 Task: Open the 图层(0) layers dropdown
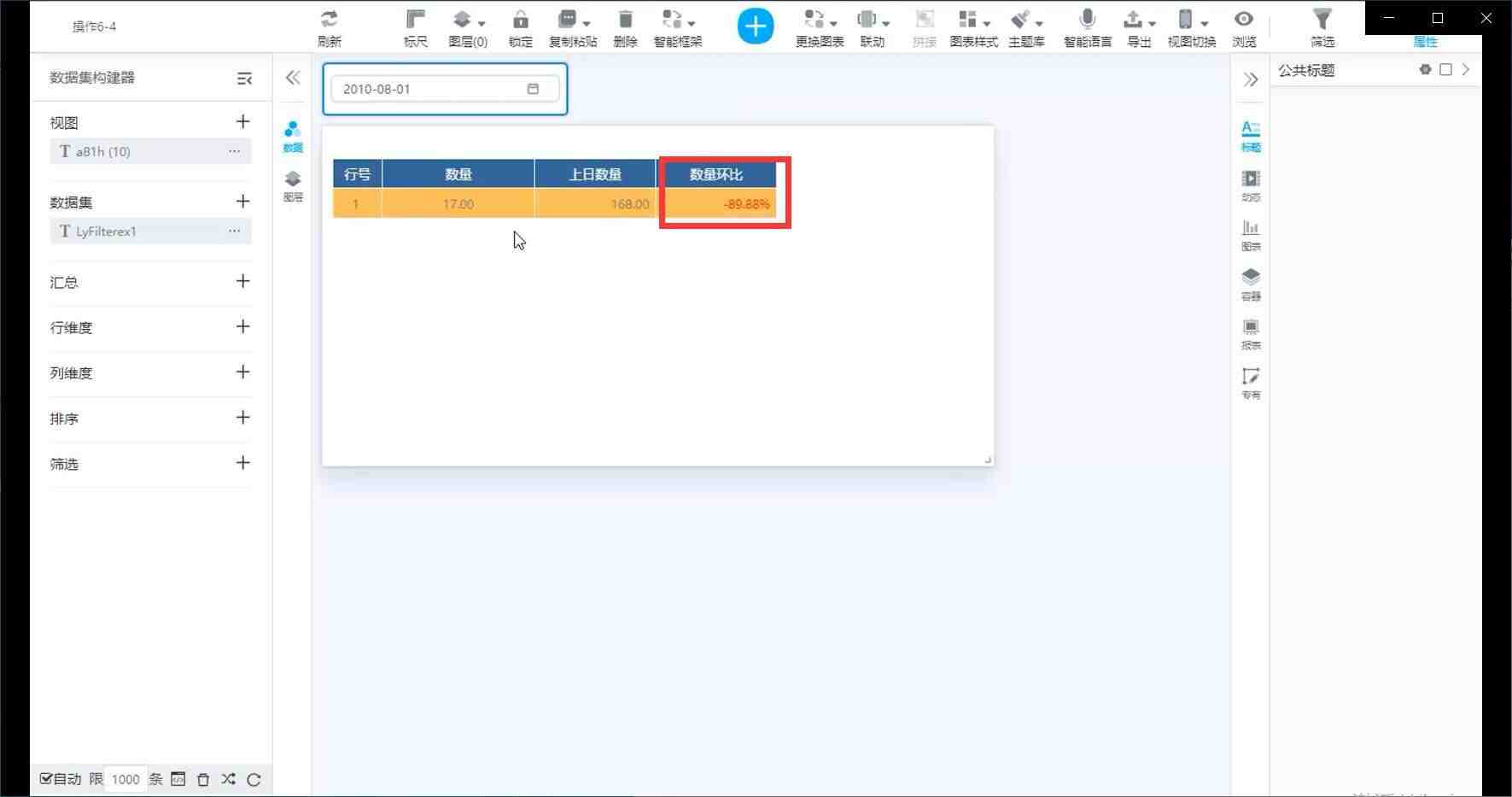tap(468, 27)
